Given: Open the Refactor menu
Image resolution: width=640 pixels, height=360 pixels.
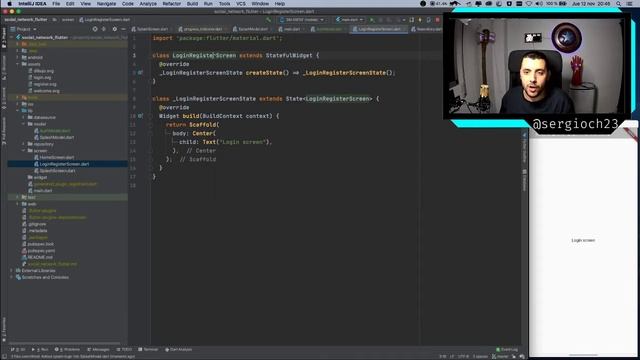Looking at the screenshot, I should pos(171,4).
